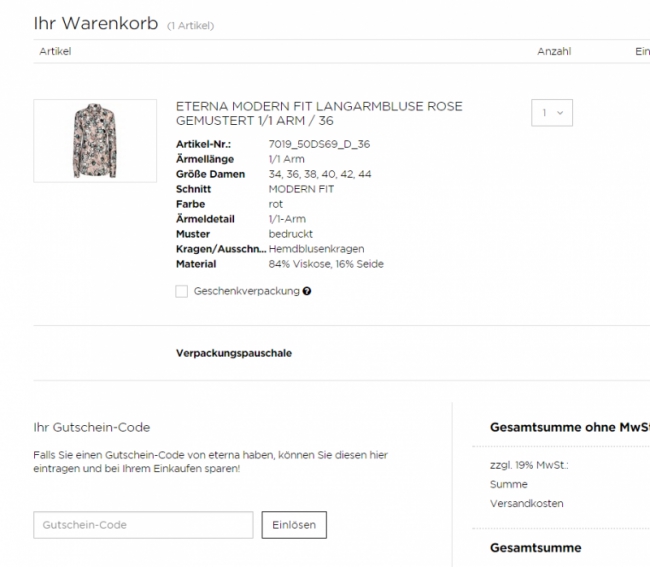The height and width of the screenshot is (567, 650).
Task: Open the quantity dropdown showing 1
Action: 552,113
